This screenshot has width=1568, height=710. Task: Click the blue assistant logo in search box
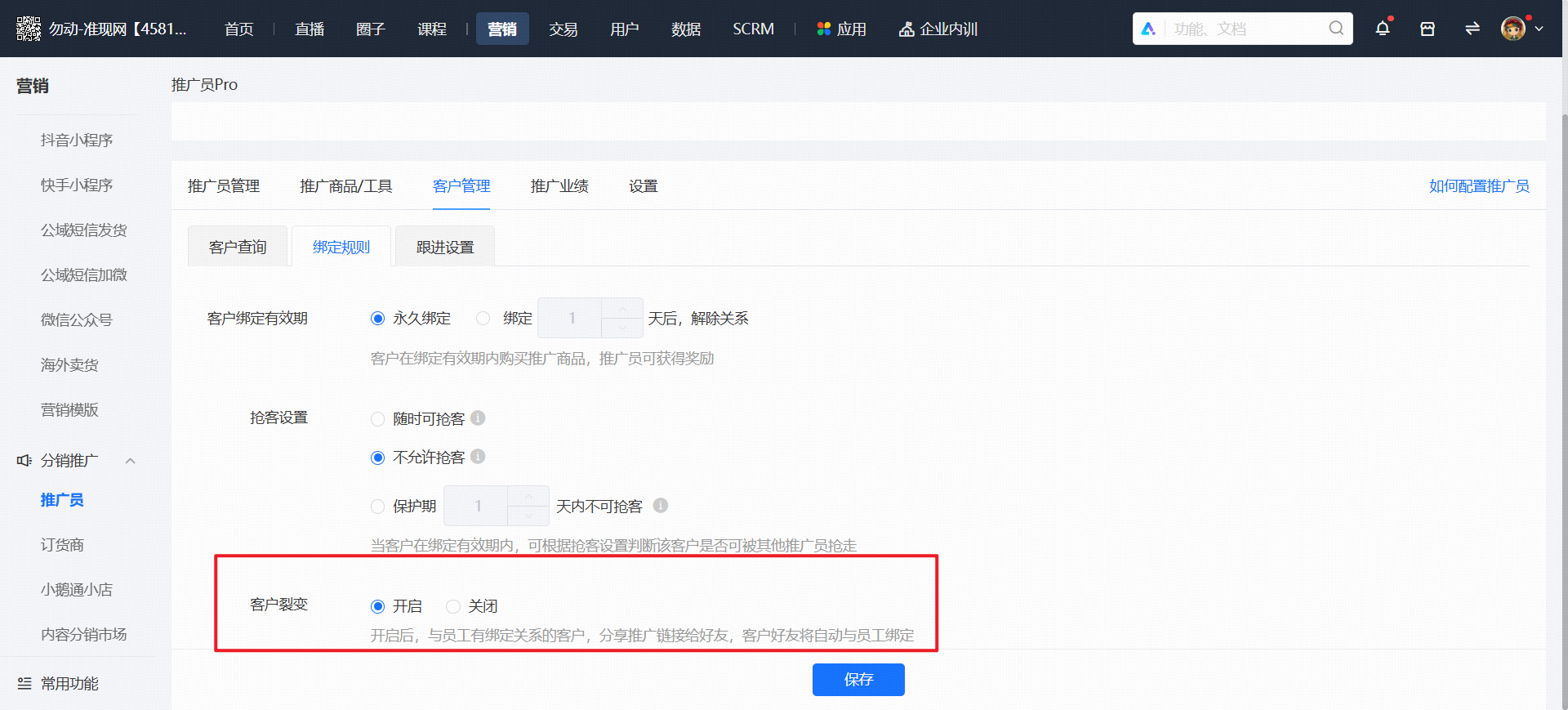1148,29
